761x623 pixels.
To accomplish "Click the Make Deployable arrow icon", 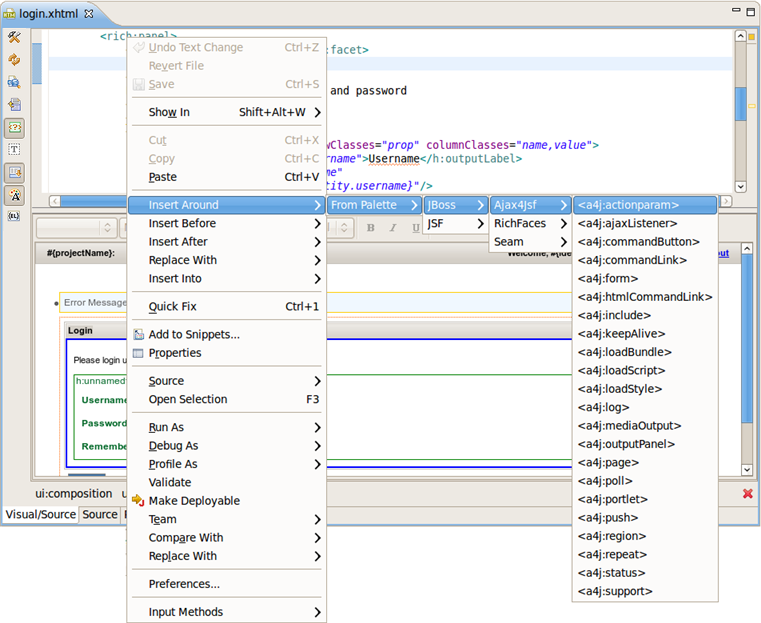I will 139,500.
